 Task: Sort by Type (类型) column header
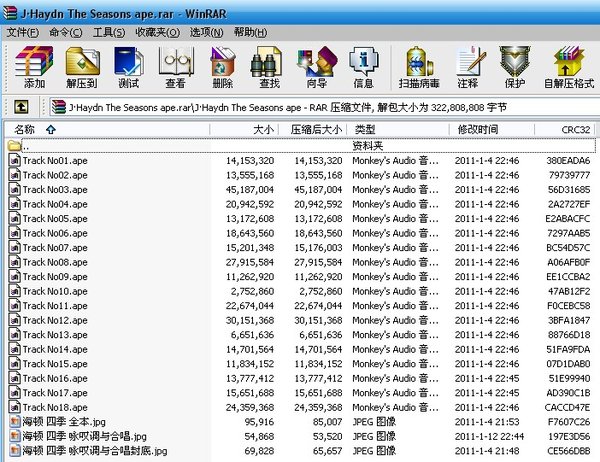pyautogui.click(x=398, y=129)
